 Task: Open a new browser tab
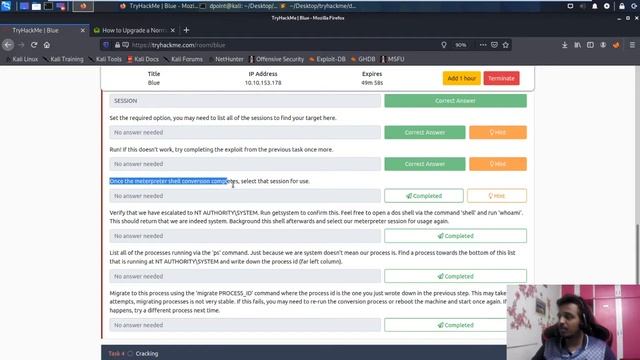pos(186,30)
